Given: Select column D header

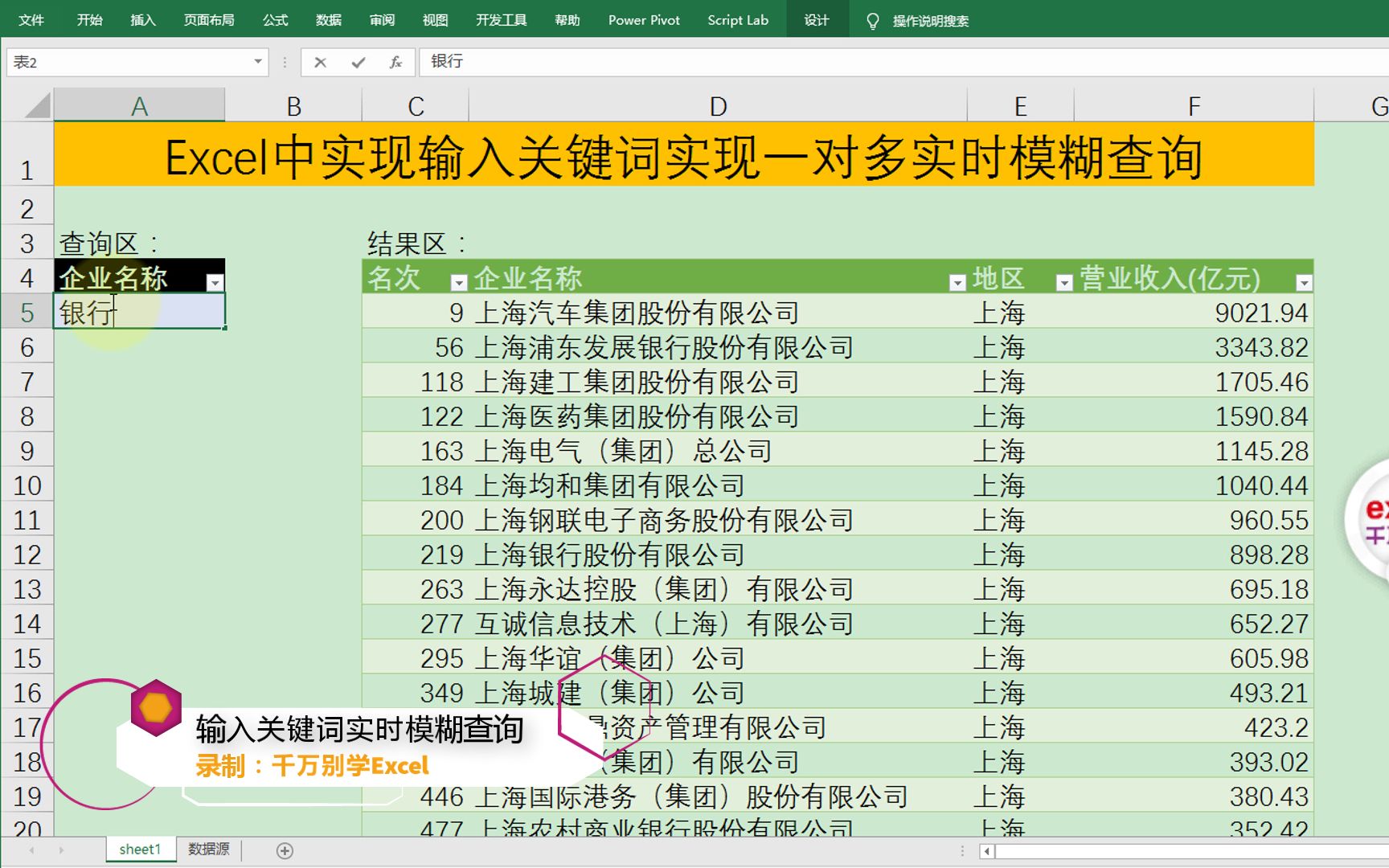Looking at the screenshot, I should tap(718, 106).
